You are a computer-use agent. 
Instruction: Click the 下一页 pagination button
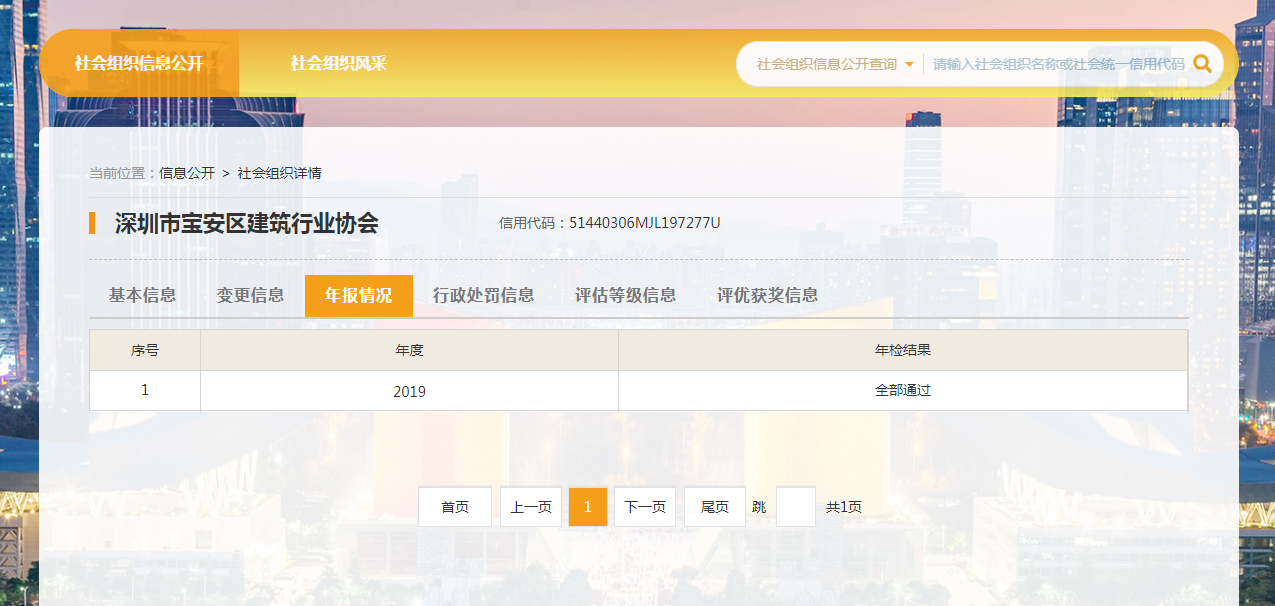[x=645, y=507]
